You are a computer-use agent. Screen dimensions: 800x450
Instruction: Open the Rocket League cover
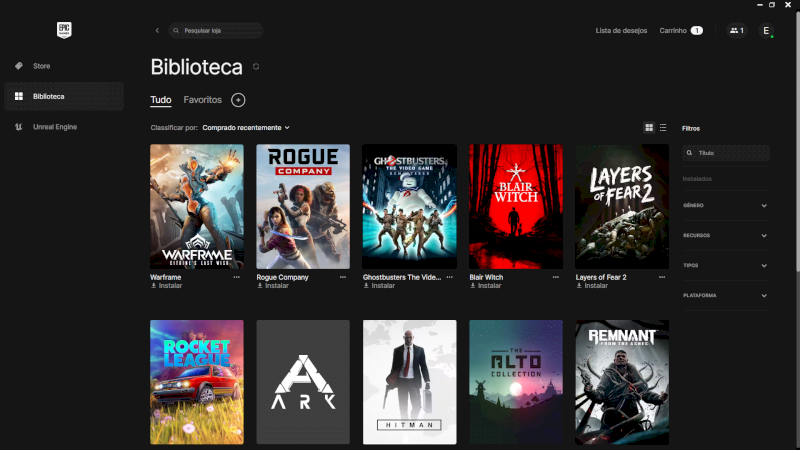tap(197, 382)
